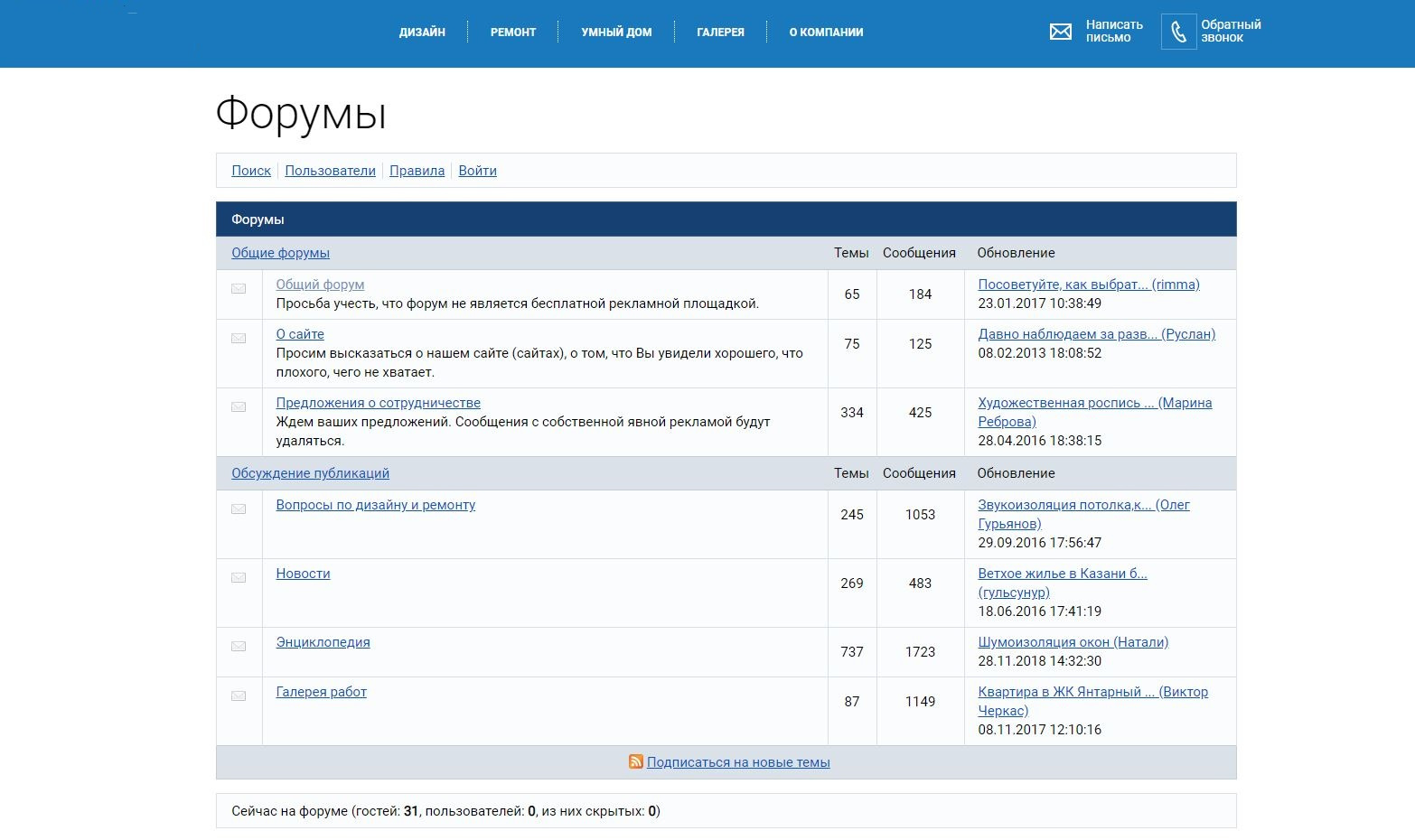Click envelope icon in О сайте row

tap(239, 339)
